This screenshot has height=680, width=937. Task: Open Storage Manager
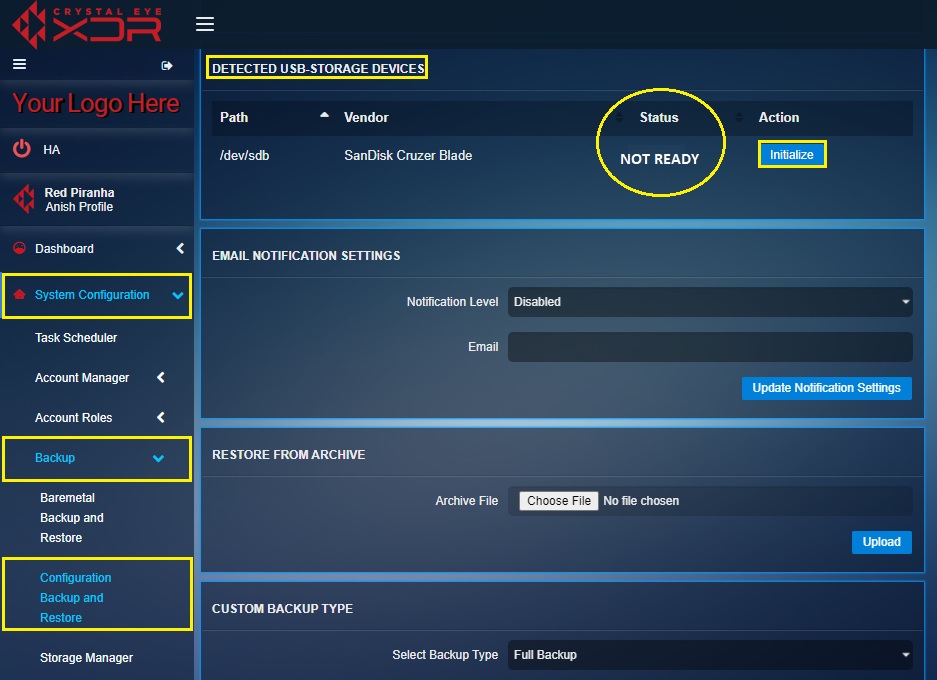click(87, 657)
